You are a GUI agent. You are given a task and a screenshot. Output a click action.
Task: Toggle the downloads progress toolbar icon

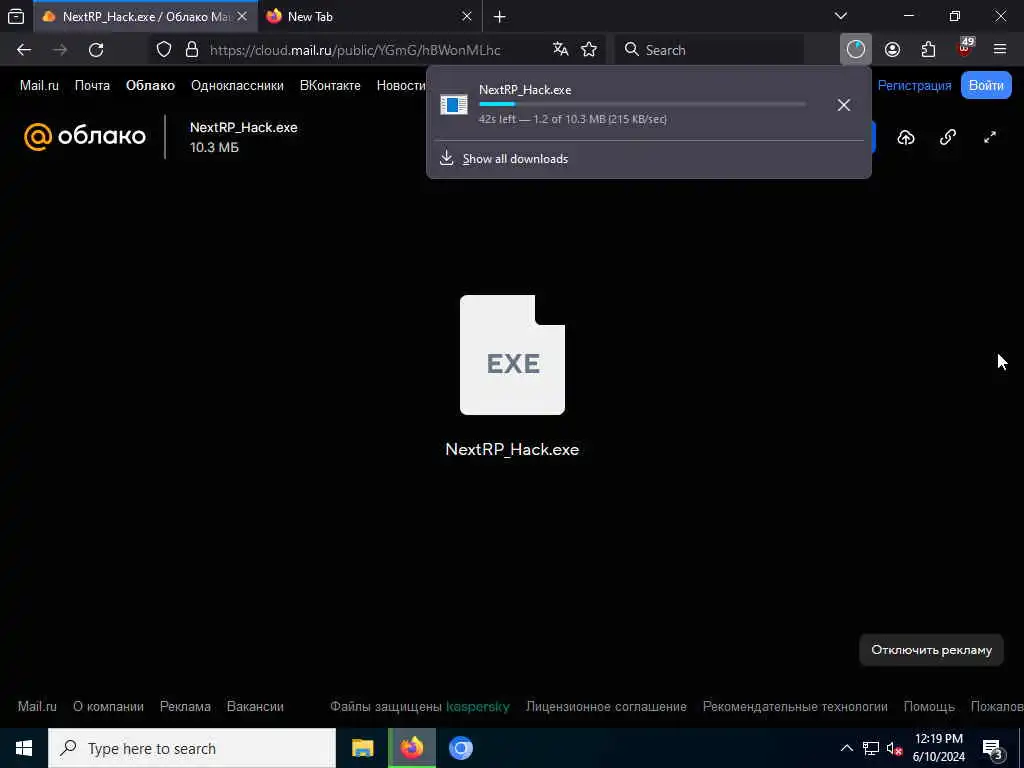pos(856,49)
